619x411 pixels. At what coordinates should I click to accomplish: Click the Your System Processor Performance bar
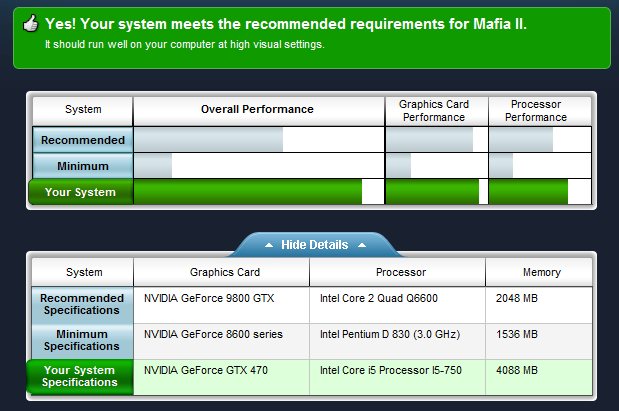(x=529, y=192)
